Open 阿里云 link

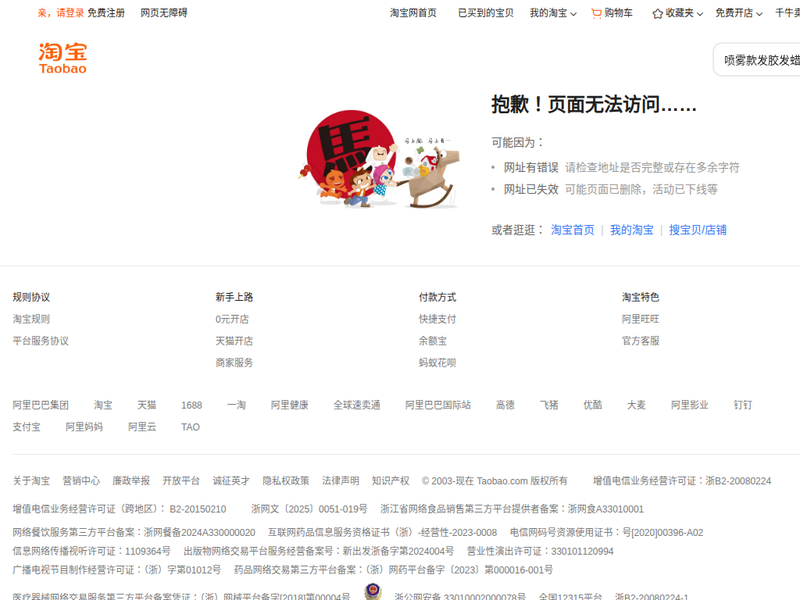[x=142, y=427]
